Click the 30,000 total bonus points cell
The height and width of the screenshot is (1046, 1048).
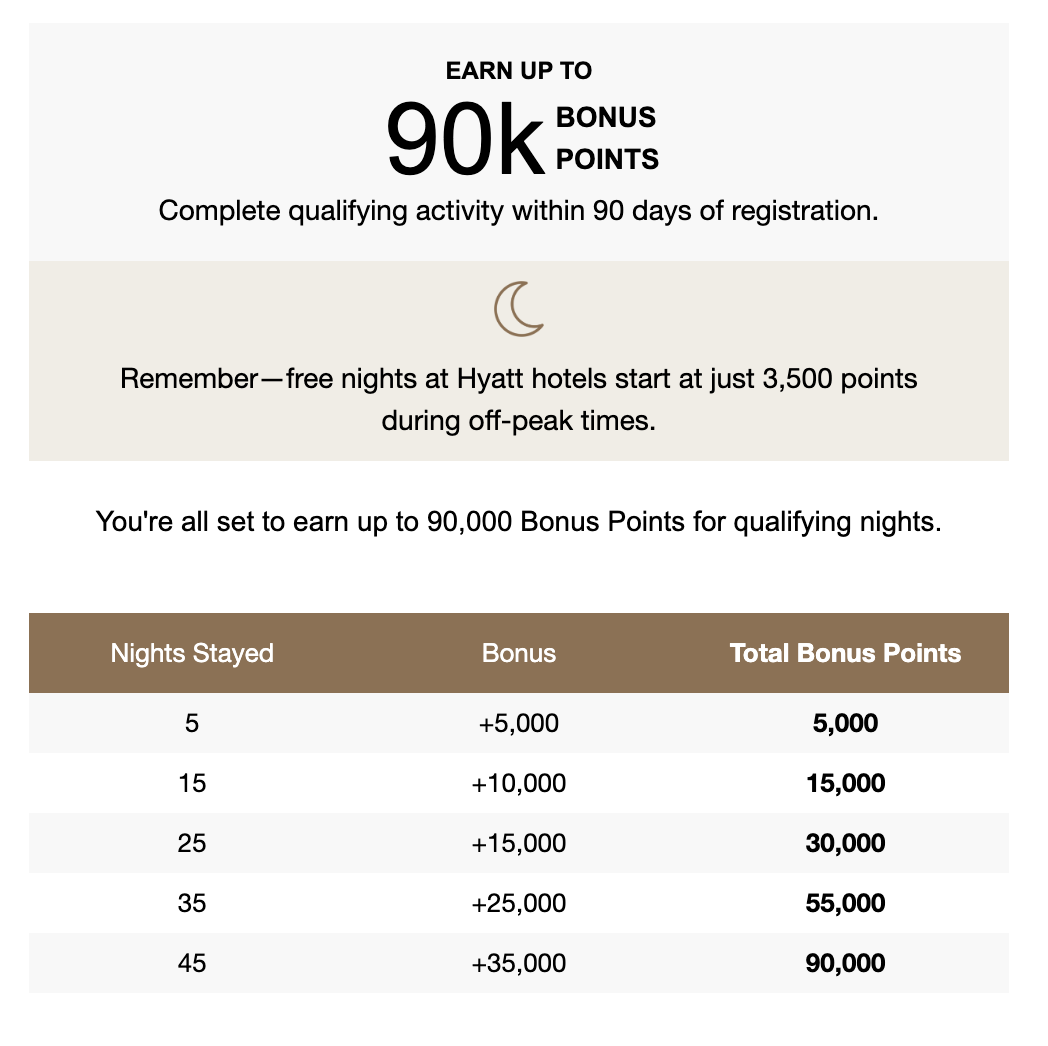pyautogui.click(x=845, y=843)
